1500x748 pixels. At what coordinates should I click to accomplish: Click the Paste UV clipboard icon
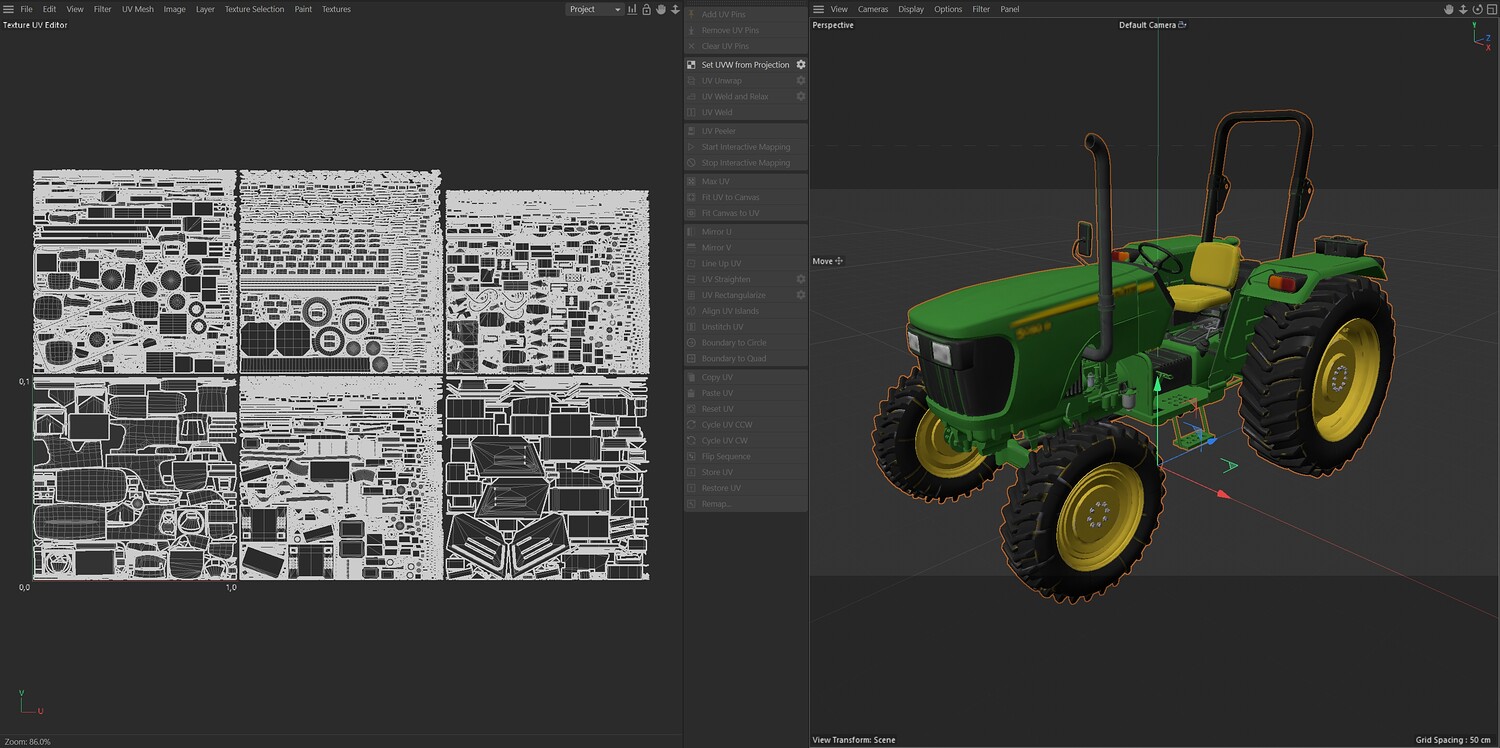point(691,393)
